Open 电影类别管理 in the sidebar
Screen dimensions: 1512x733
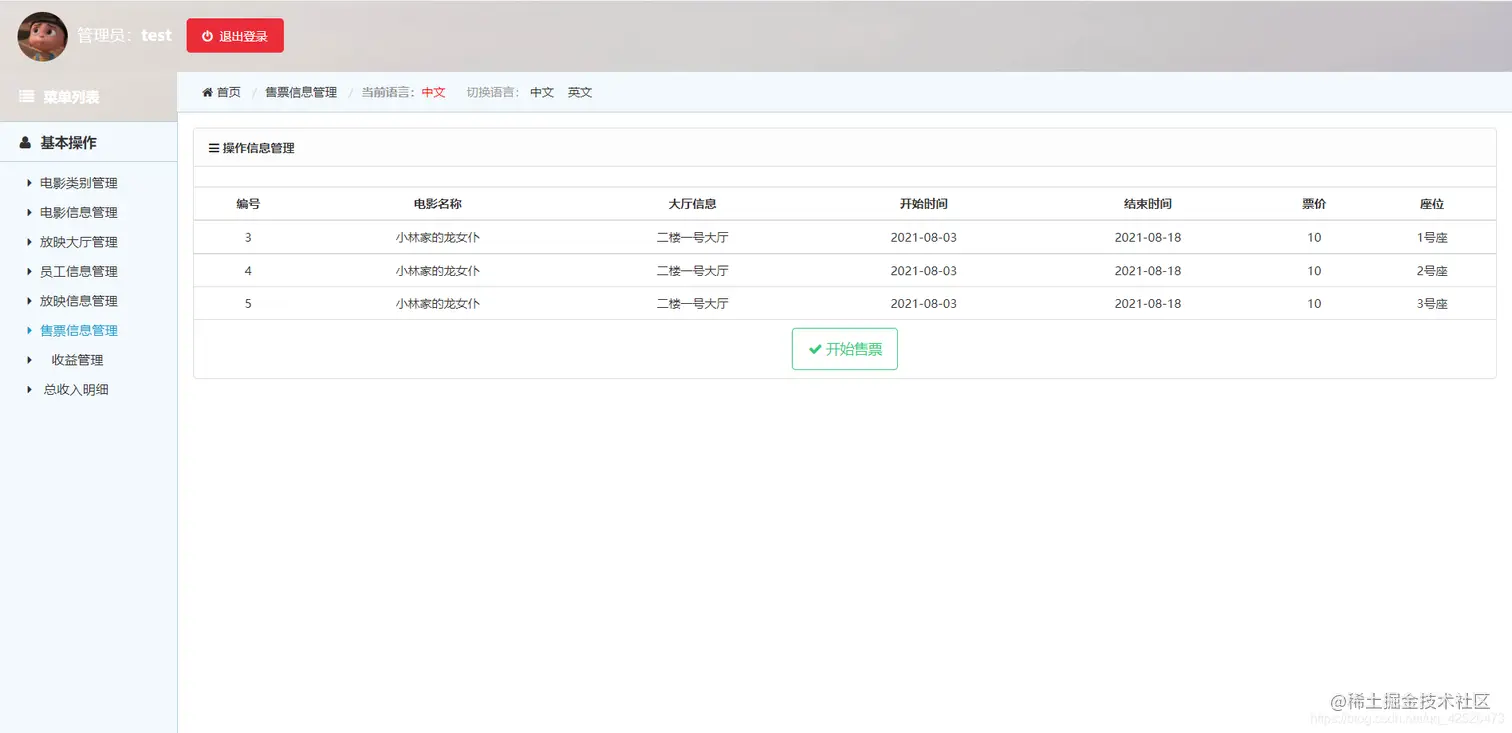point(79,183)
